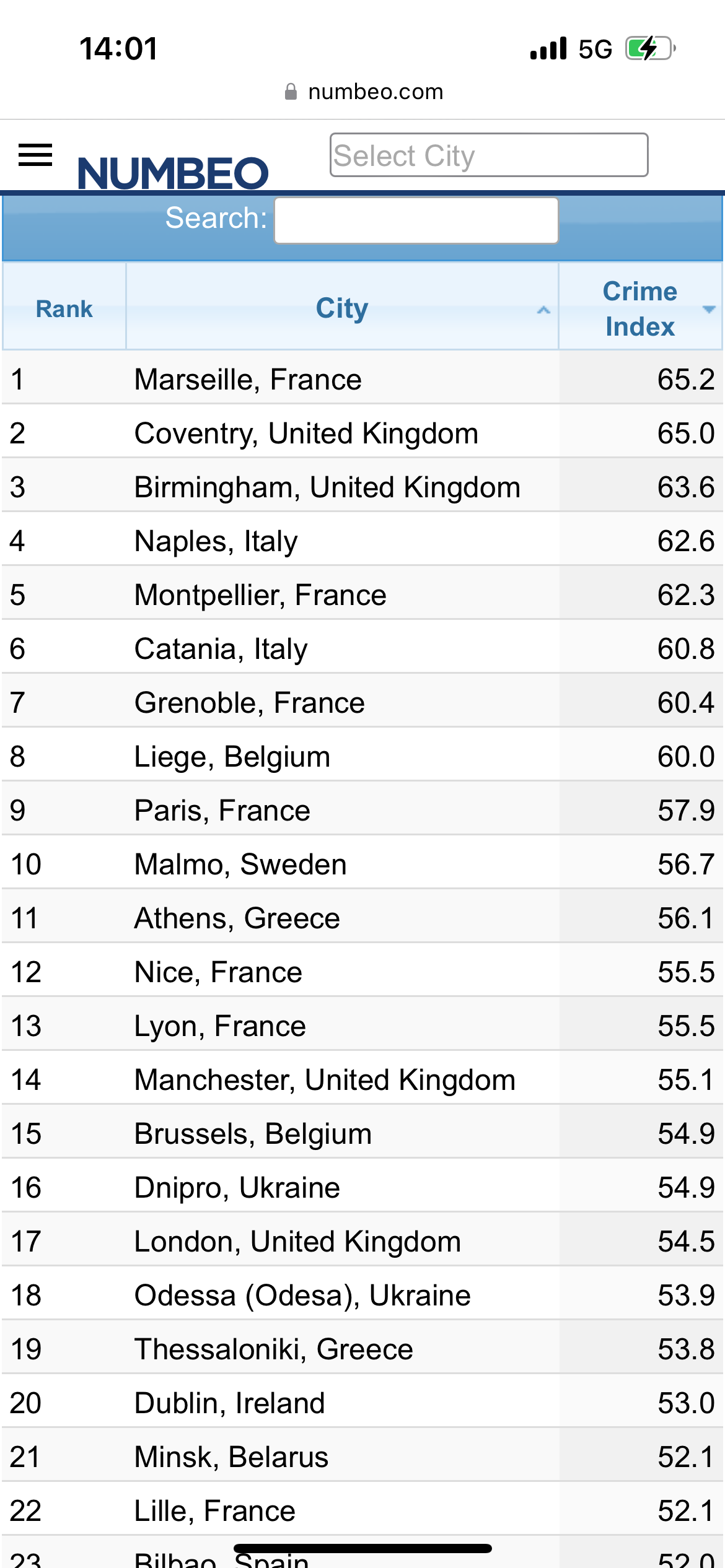725x1568 pixels.
Task: Tap the Numbeo logo
Action: (x=173, y=173)
